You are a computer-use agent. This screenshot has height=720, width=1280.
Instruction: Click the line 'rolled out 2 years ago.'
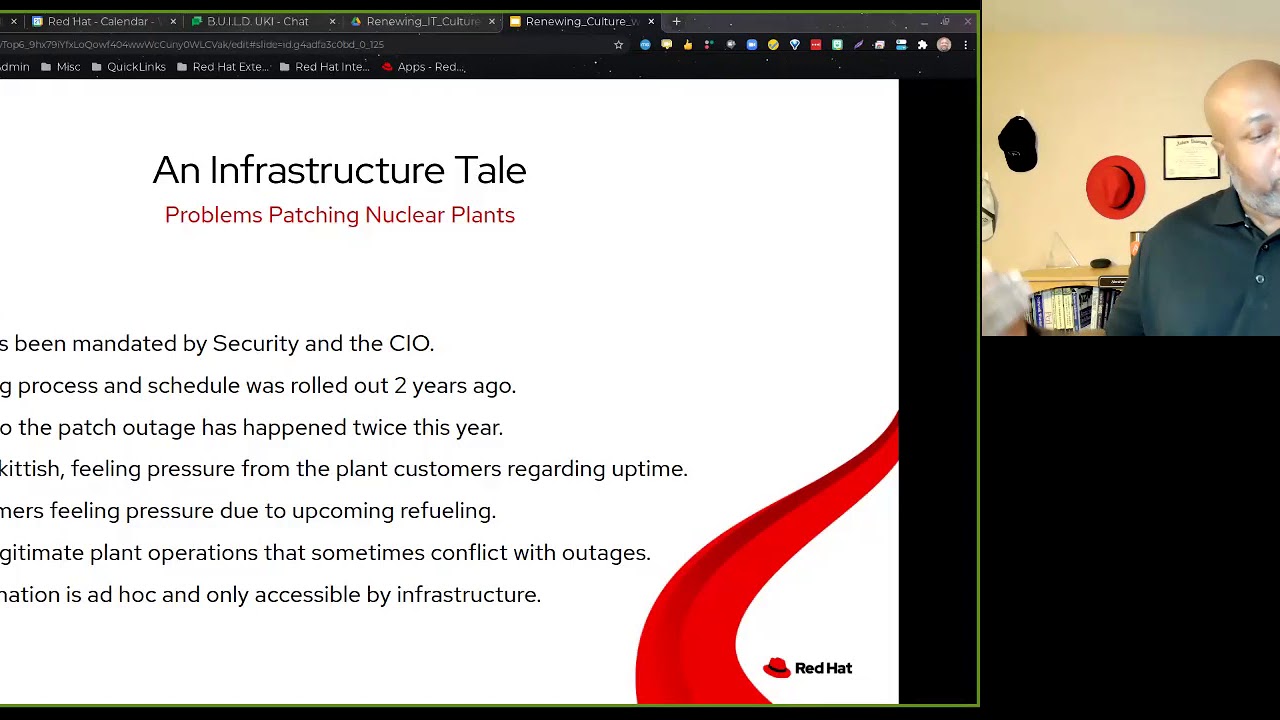click(x=403, y=385)
